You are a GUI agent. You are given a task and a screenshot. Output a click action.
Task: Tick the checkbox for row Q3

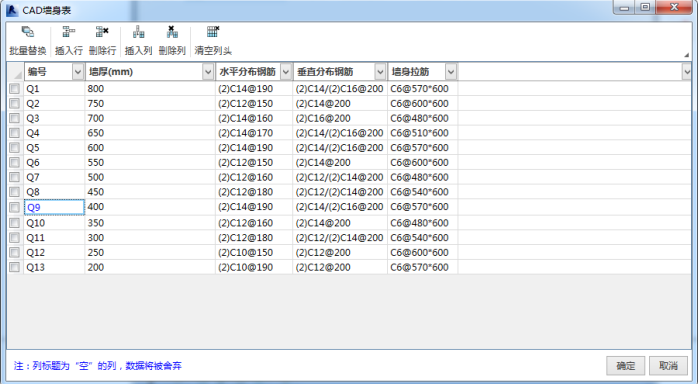[x=15, y=118]
